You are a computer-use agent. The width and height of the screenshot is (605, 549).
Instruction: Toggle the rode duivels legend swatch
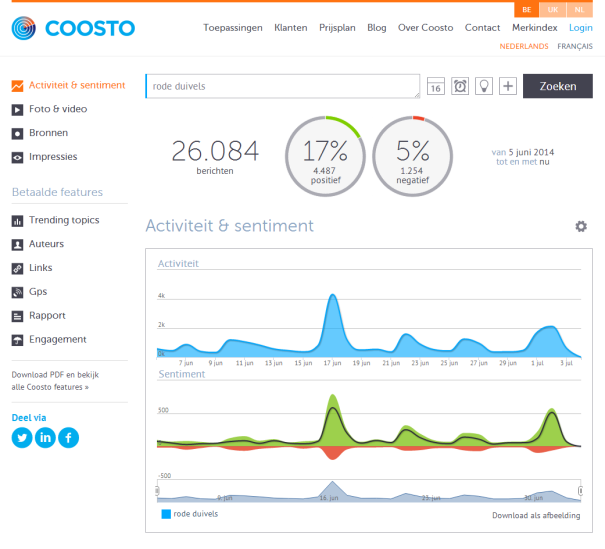[166, 514]
